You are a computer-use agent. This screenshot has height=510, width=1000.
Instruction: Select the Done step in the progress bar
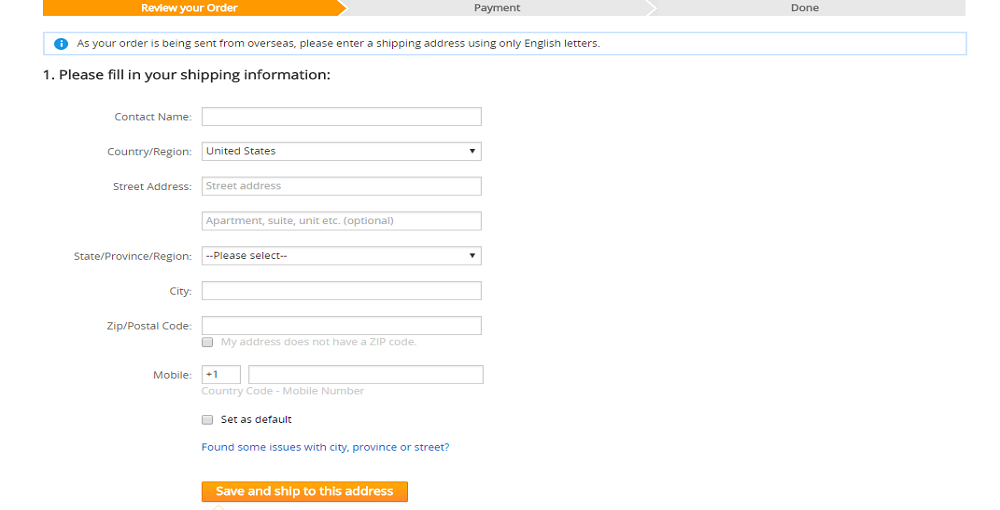pos(804,8)
